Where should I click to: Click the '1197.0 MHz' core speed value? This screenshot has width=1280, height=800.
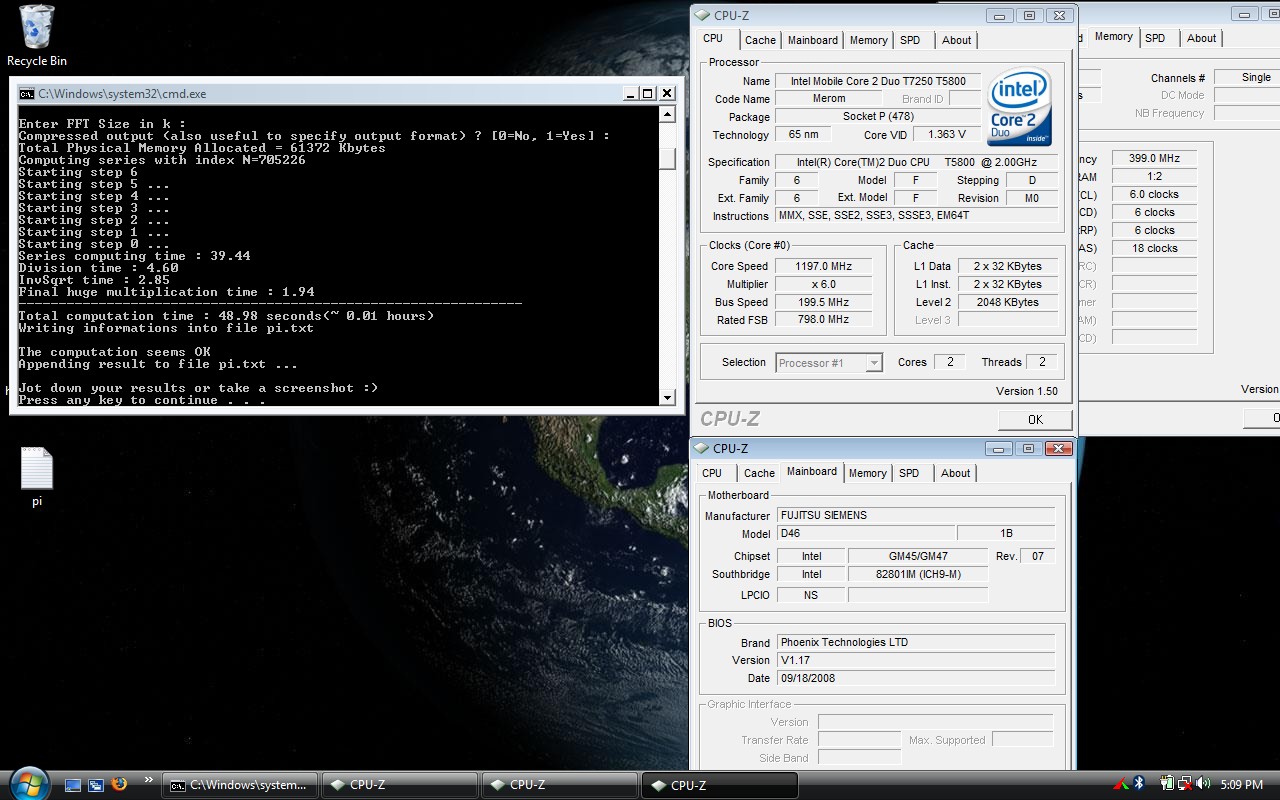pos(823,266)
